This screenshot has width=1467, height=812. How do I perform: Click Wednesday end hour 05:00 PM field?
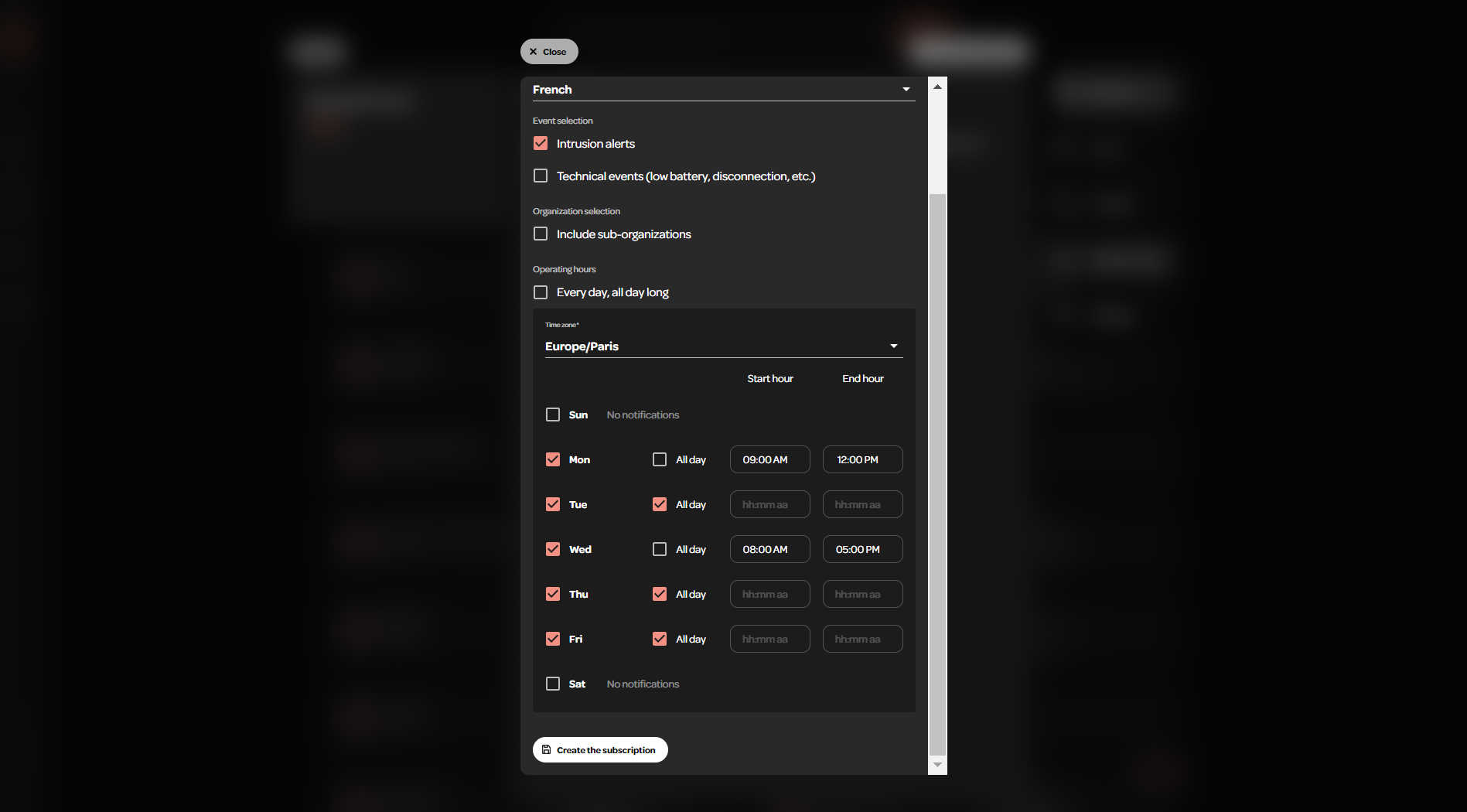click(x=862, y=550)
